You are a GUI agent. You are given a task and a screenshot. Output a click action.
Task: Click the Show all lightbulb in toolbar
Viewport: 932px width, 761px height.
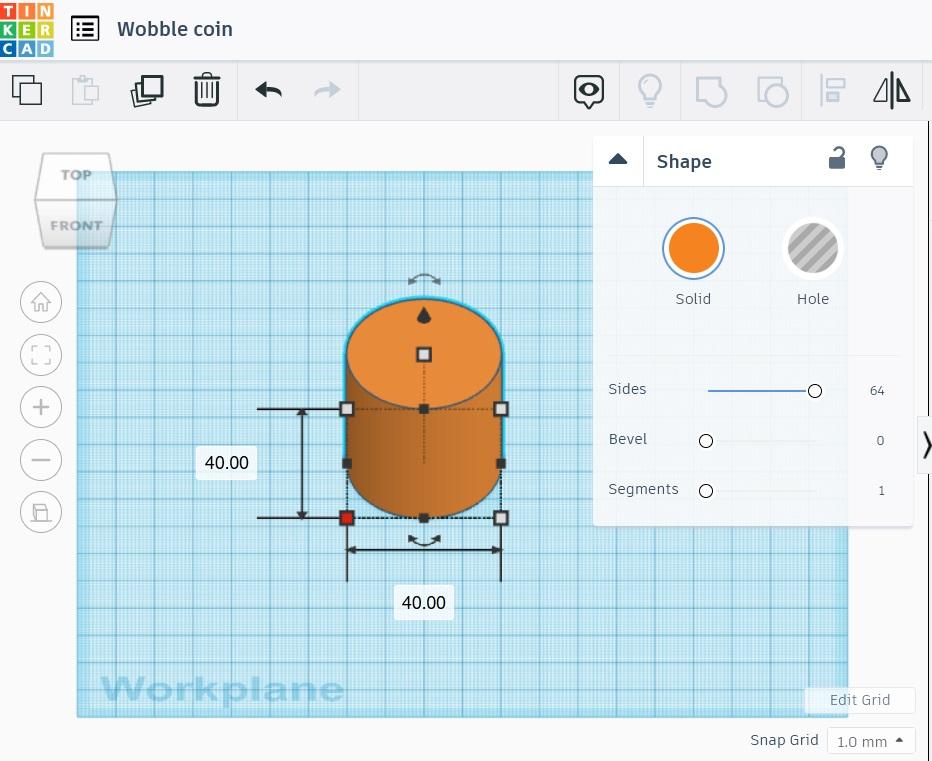point(650,90)
